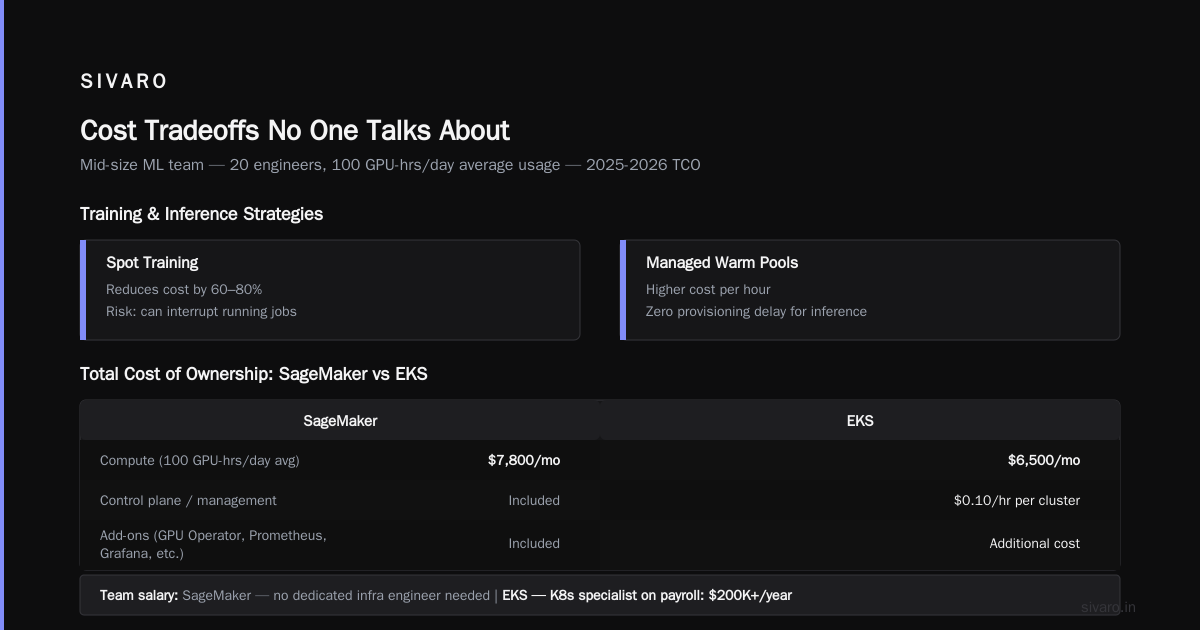Click the 'Additional cost' EKS value
Screen dimensions: 1200x630
click(1035, 544)
